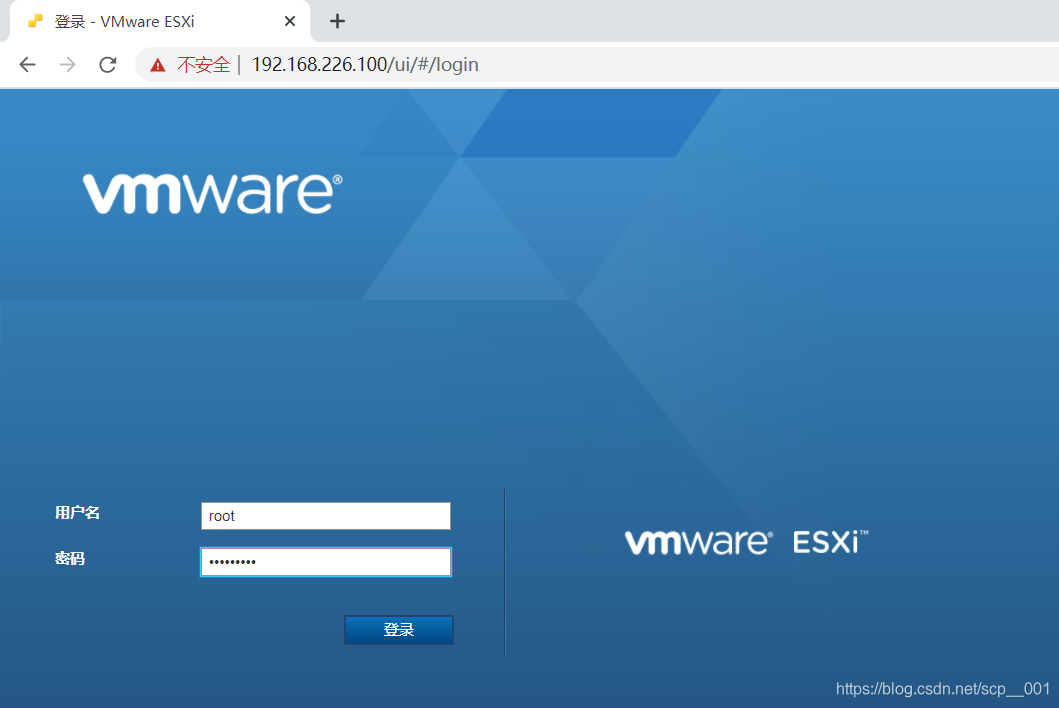
Task: Click the vmware ESXi logo
Action: (x=746, y=542)
